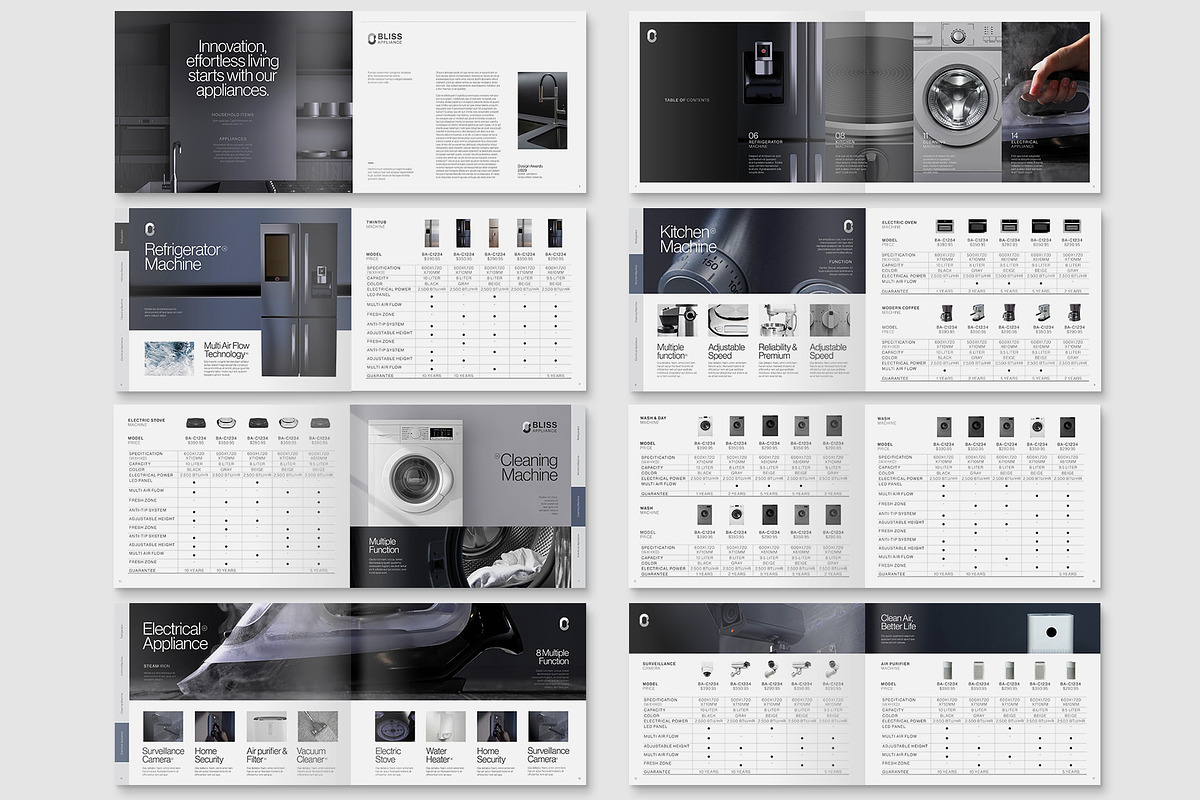This screenshot has width=1200, height=800.
Task: Select the Function tab on the Kitchen Machine page
Action: point(840,261)
